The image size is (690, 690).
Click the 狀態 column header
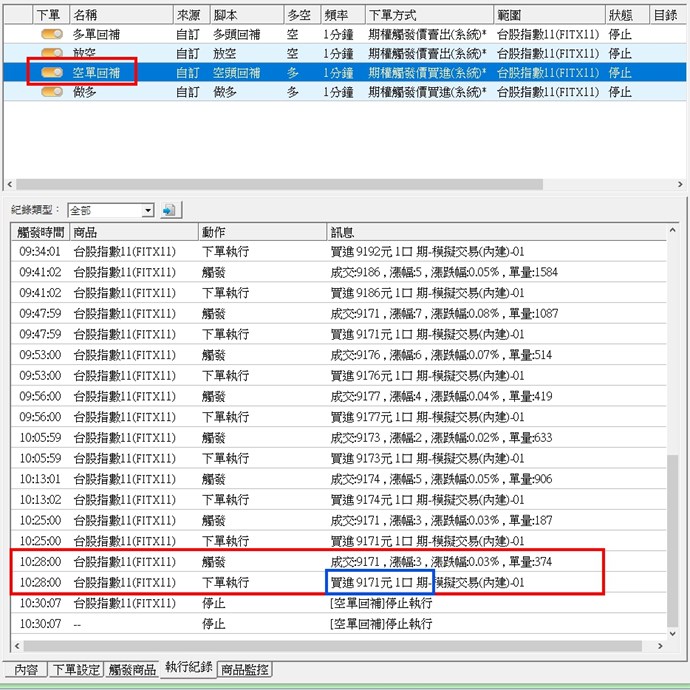pos(627,15)
